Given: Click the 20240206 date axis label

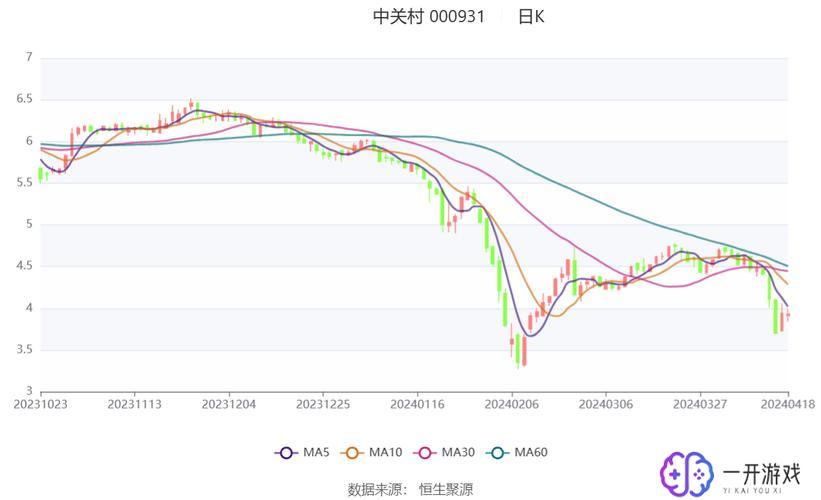Looking at the screenshot, I should [x=512, y=404].
